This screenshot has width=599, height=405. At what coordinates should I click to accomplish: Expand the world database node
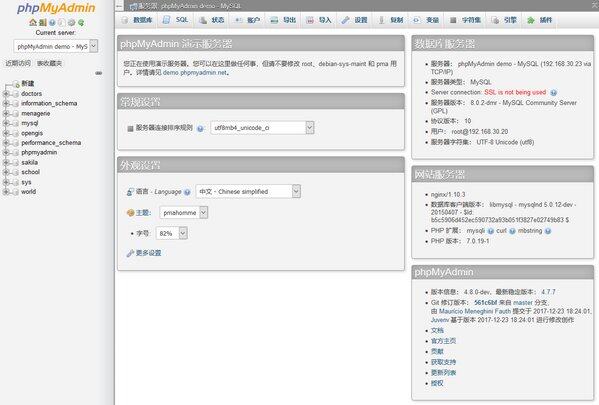[6, 192]
